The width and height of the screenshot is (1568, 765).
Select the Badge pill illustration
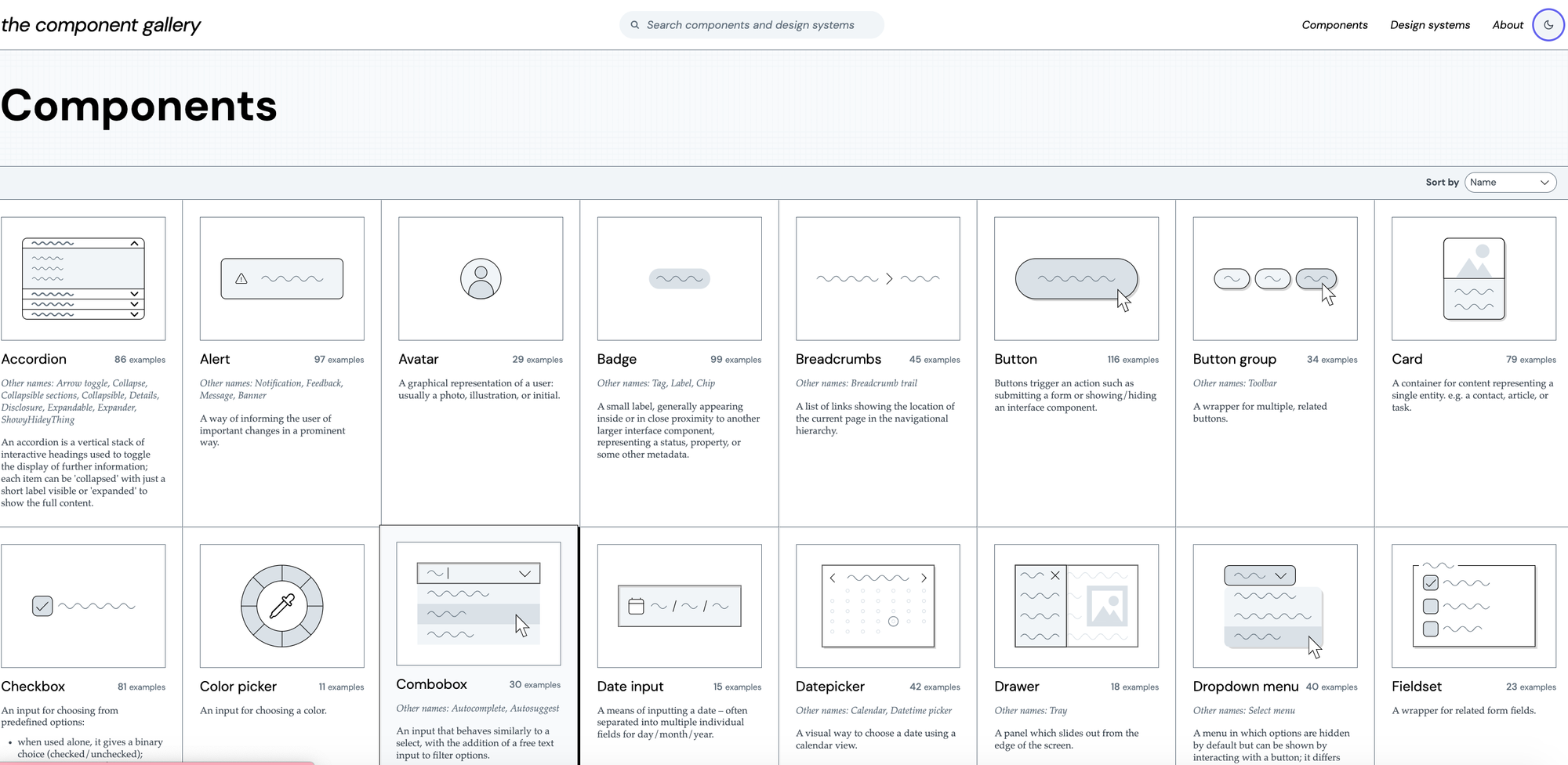(679, 278)
